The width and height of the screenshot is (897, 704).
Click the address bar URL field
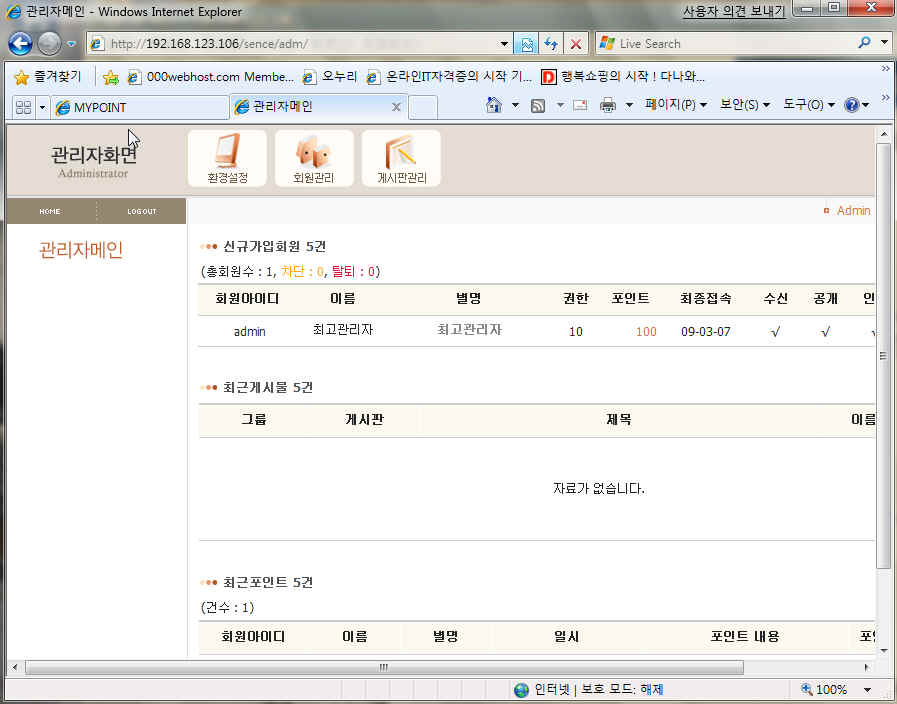point(297,43)
